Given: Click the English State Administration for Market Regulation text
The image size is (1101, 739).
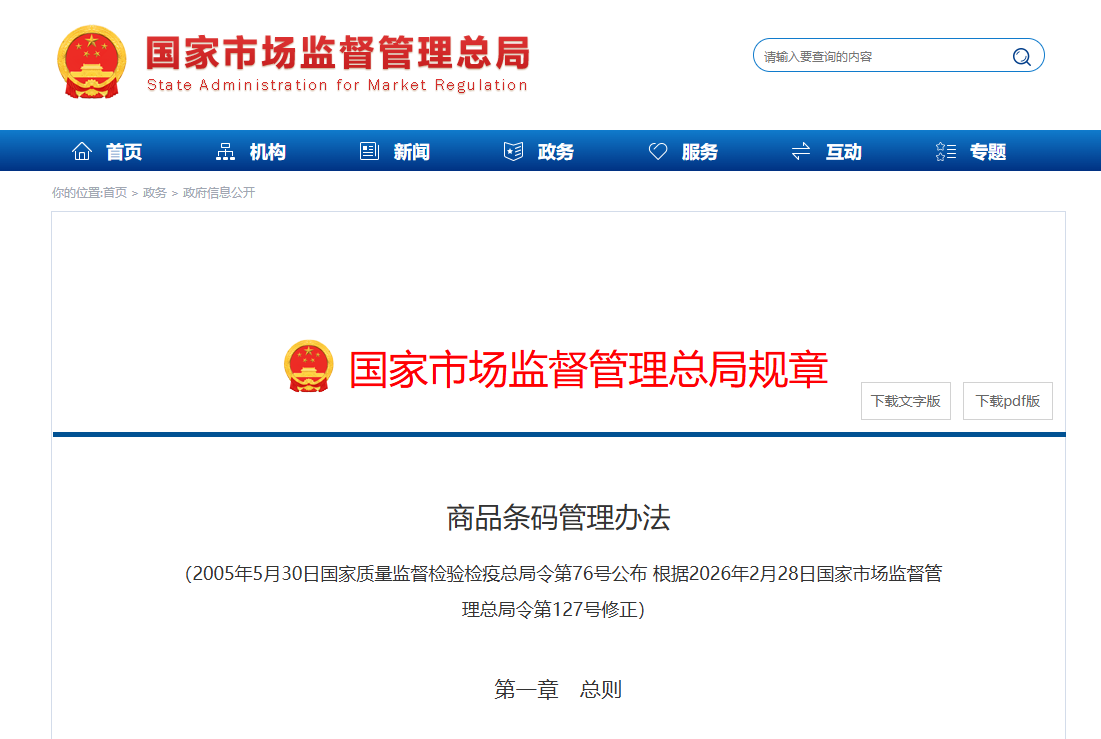Looking at the screenshot, I should (x=337, y=85).
